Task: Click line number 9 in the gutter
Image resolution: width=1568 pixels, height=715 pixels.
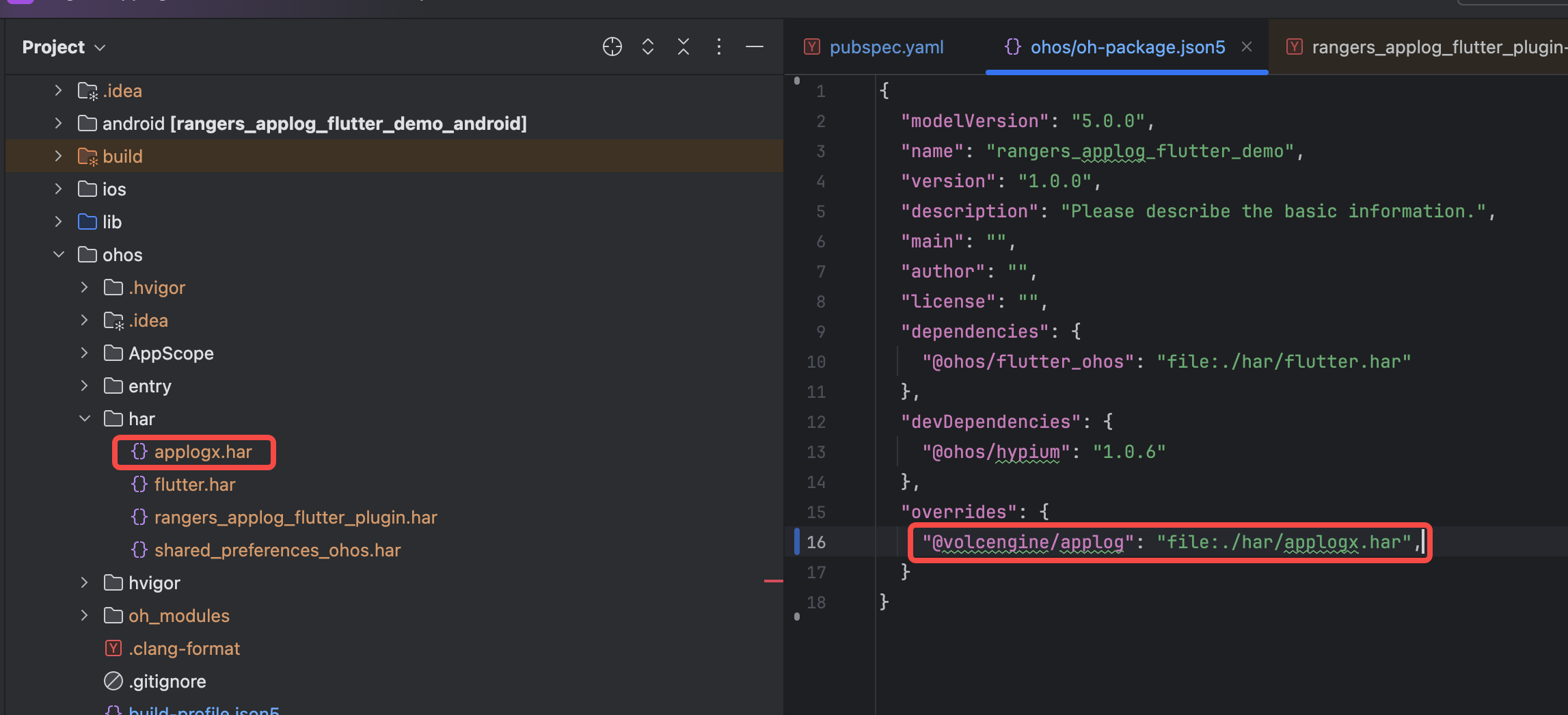Action: pyautogui.click(x=821, y=332)
